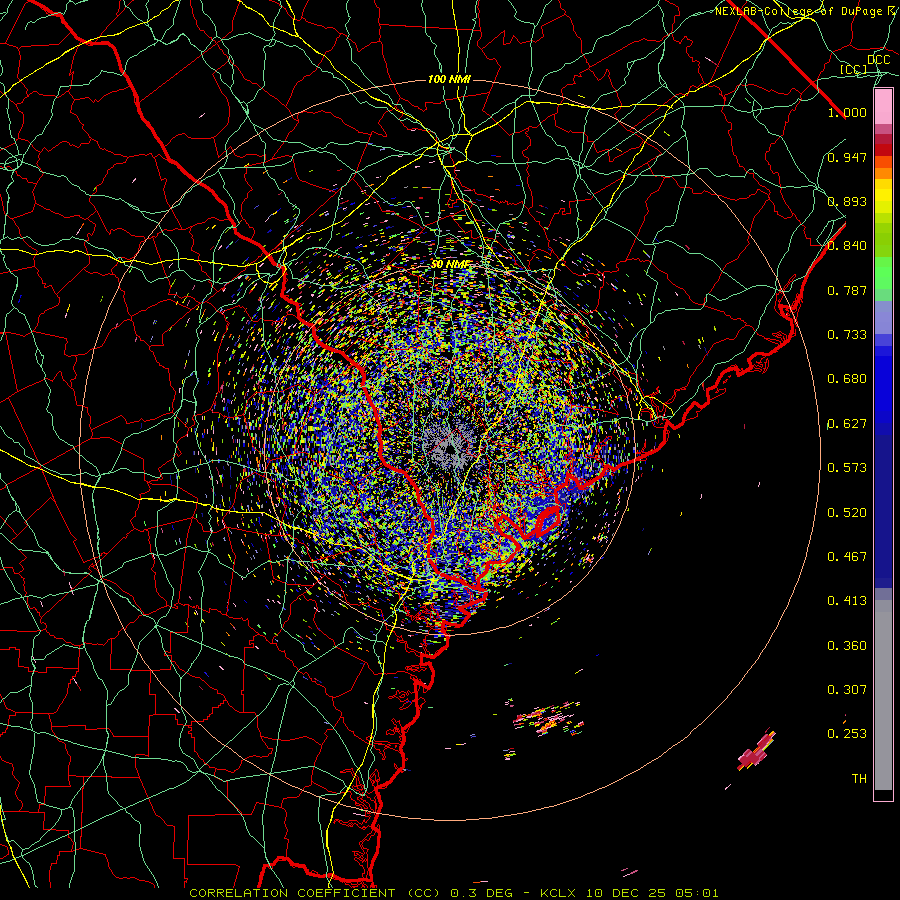Click the 0.947 color scale value
The height and width of the screenshot is (900, 900).
[x=847, y=157]
